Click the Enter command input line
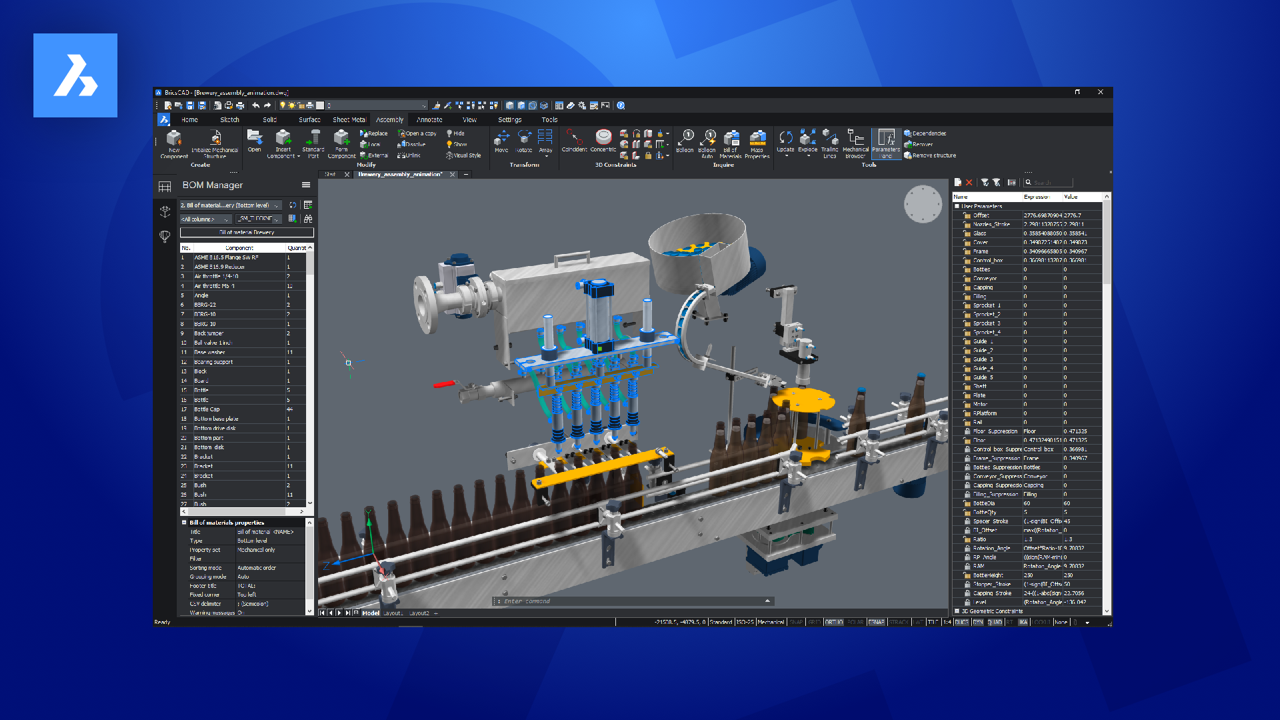 coord(633,601)
